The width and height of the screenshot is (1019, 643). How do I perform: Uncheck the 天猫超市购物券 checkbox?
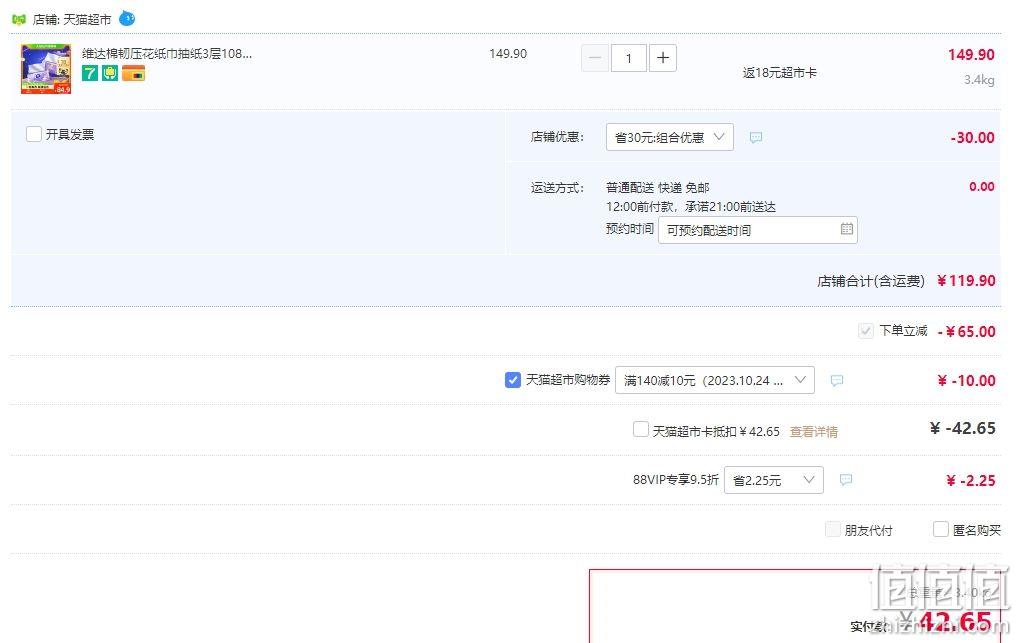513,380
